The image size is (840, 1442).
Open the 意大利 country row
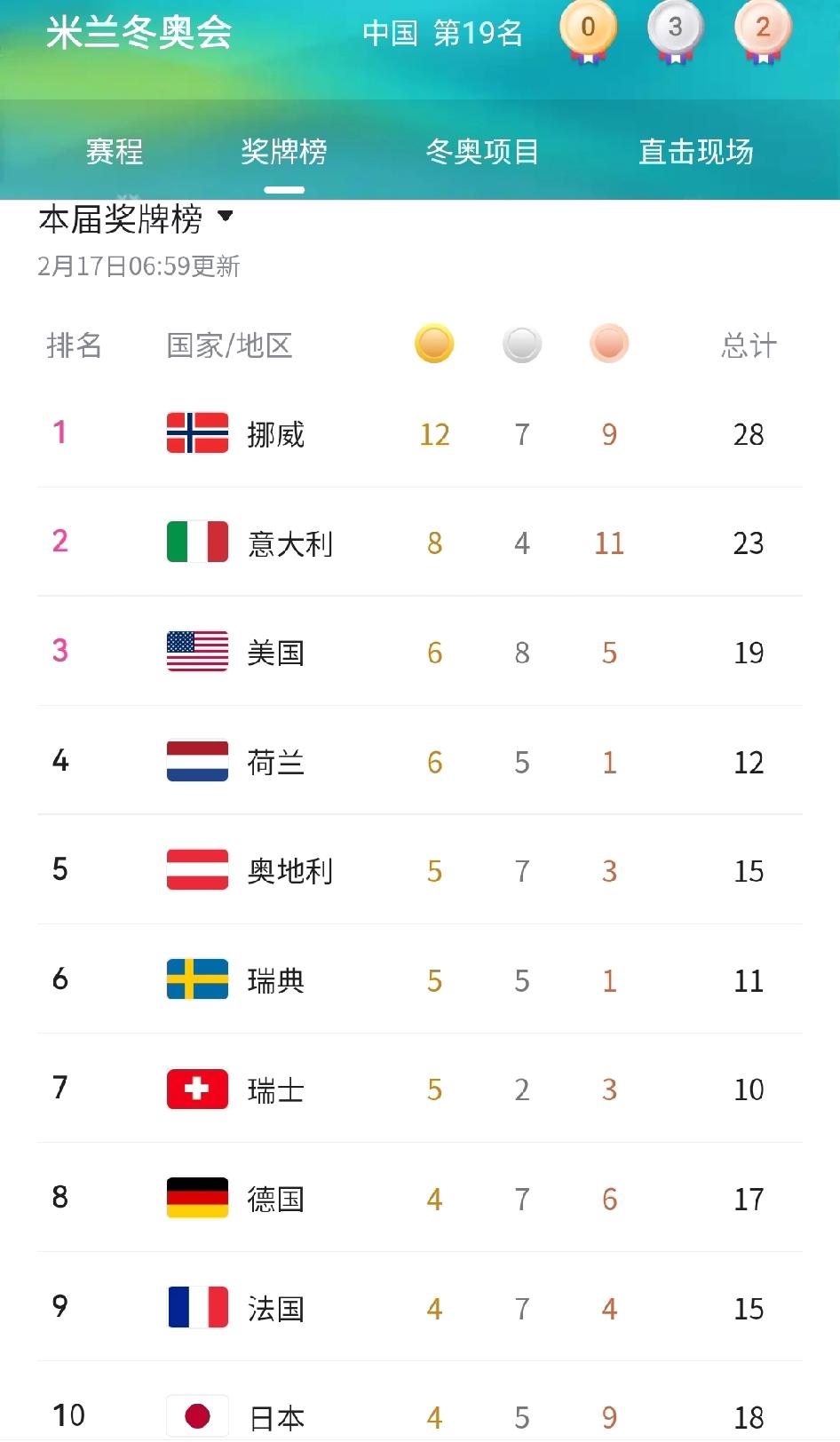(420, 543)
